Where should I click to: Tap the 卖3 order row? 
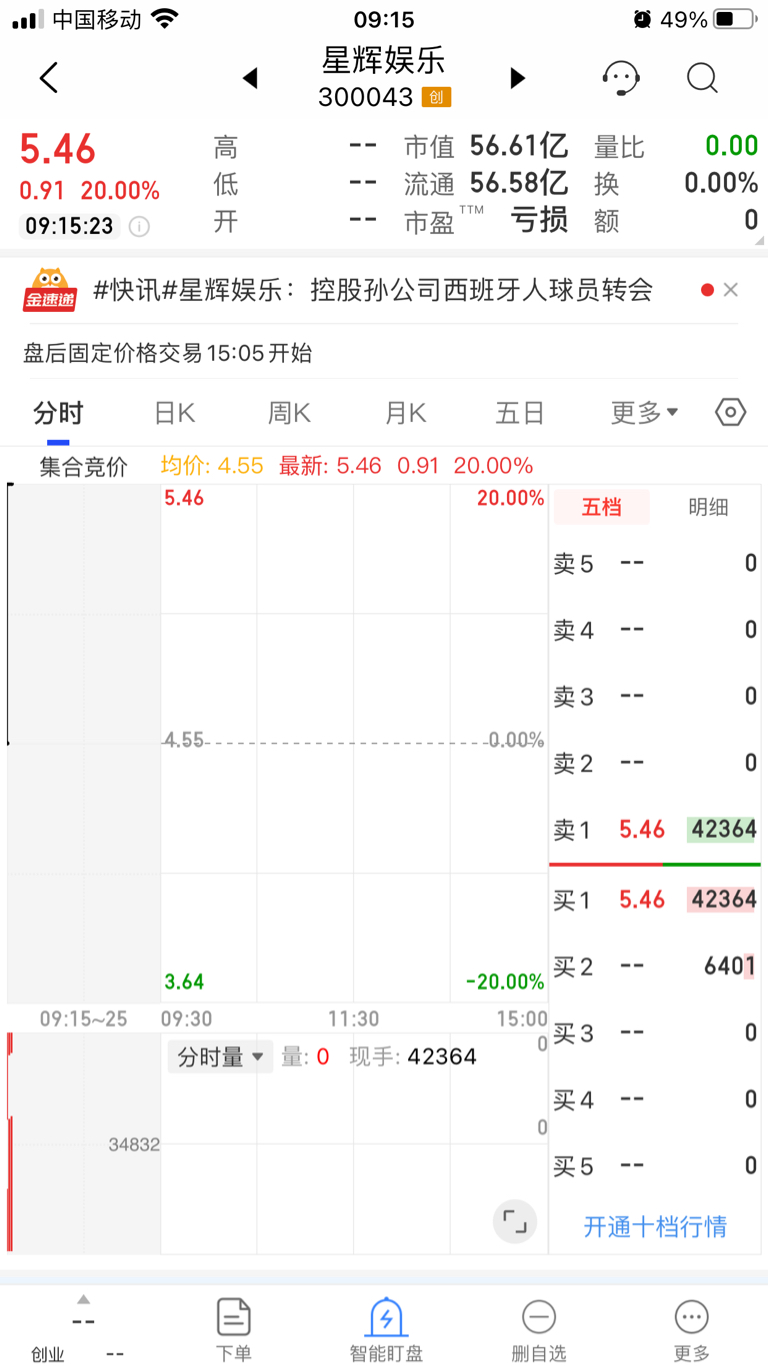[x=655, y=696]
